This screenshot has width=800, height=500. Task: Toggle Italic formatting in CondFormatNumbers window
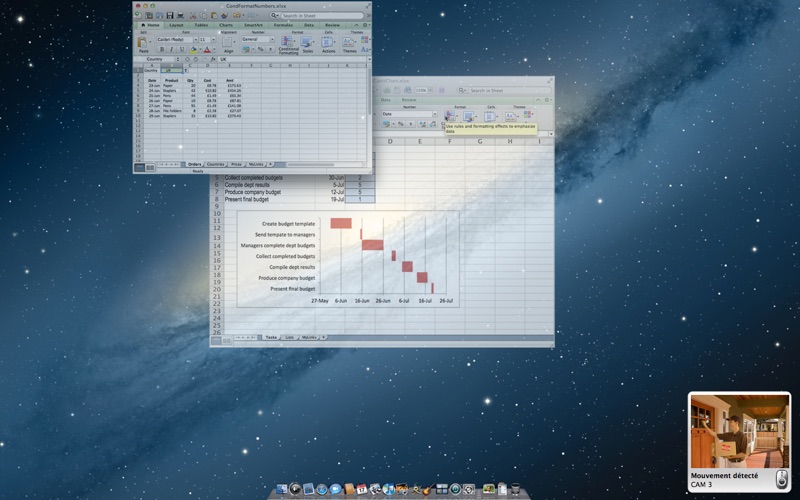(172, 49)
